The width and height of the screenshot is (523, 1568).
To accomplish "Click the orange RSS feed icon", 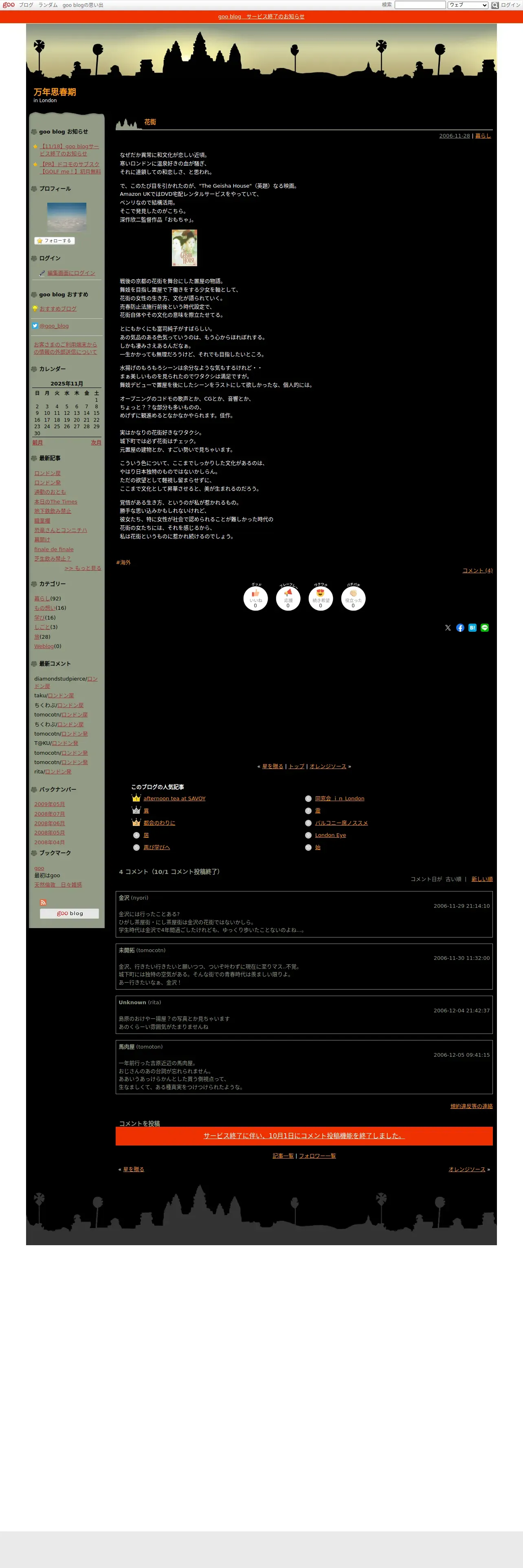I will point(43,902).
